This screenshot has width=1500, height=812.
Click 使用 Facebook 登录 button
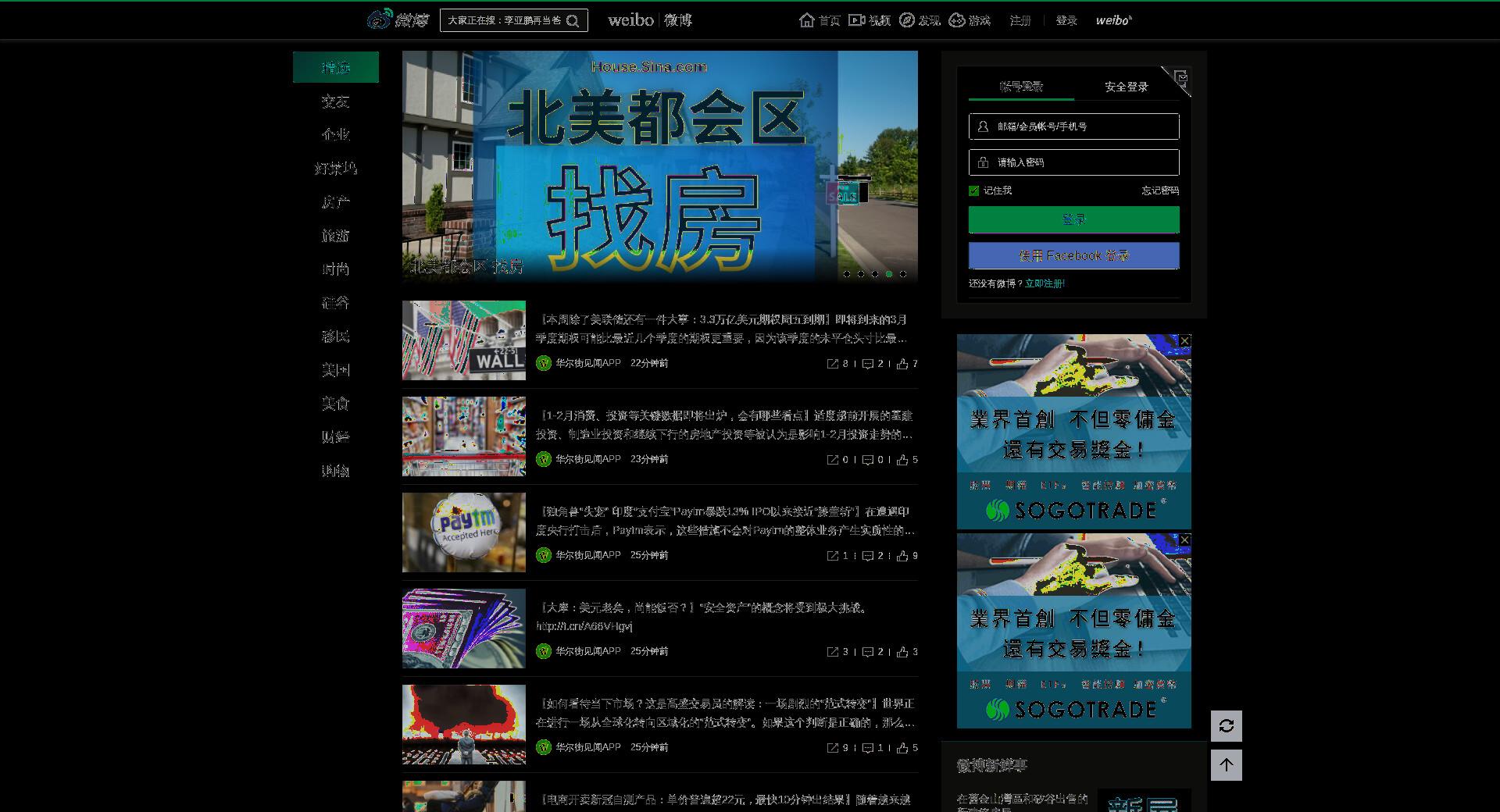[1074, 256]
